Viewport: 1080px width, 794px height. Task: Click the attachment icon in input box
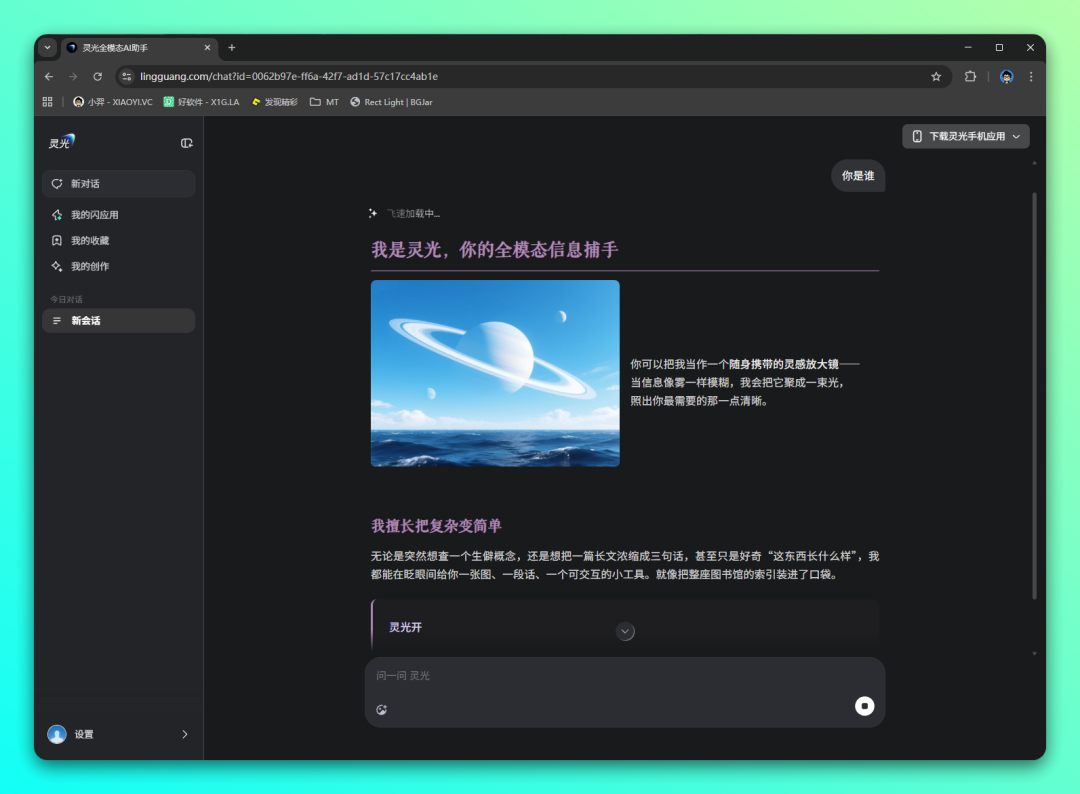pyautogui.click(x=381, y=710)
